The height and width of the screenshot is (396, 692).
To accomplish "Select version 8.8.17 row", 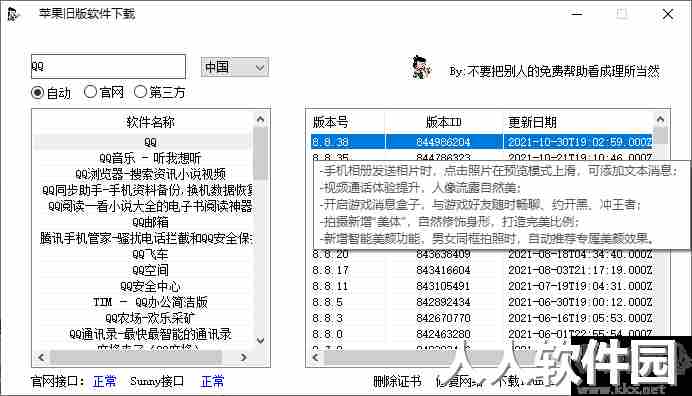I will (482, 270).
